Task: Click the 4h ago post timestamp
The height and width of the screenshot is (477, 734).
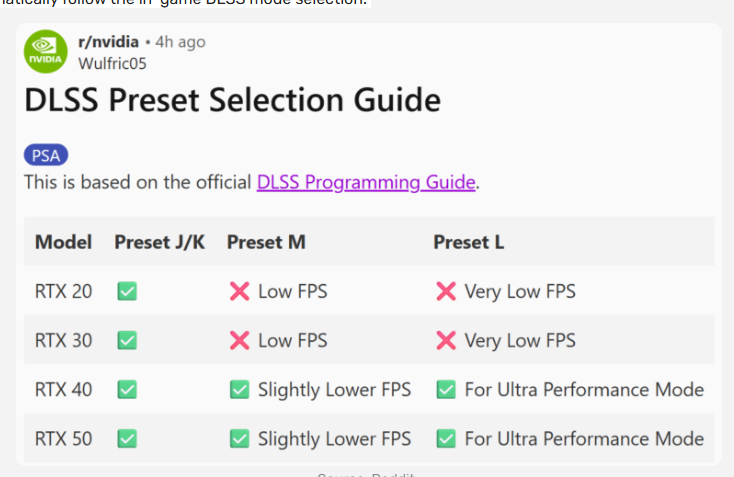Action: pyautogui.click(x=180, y=42)
